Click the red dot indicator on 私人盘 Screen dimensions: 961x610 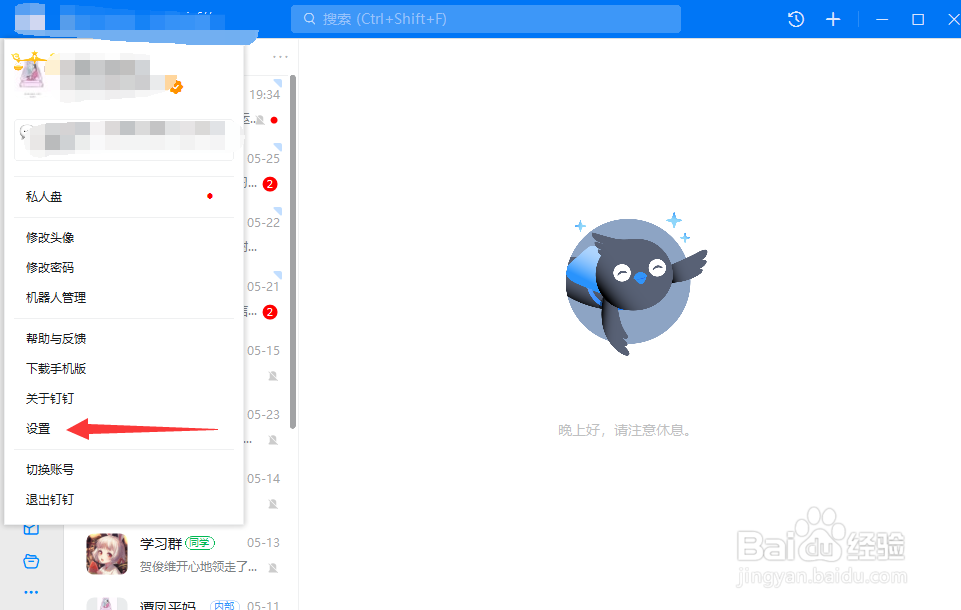pyautogui.click(x=210, y=196)
